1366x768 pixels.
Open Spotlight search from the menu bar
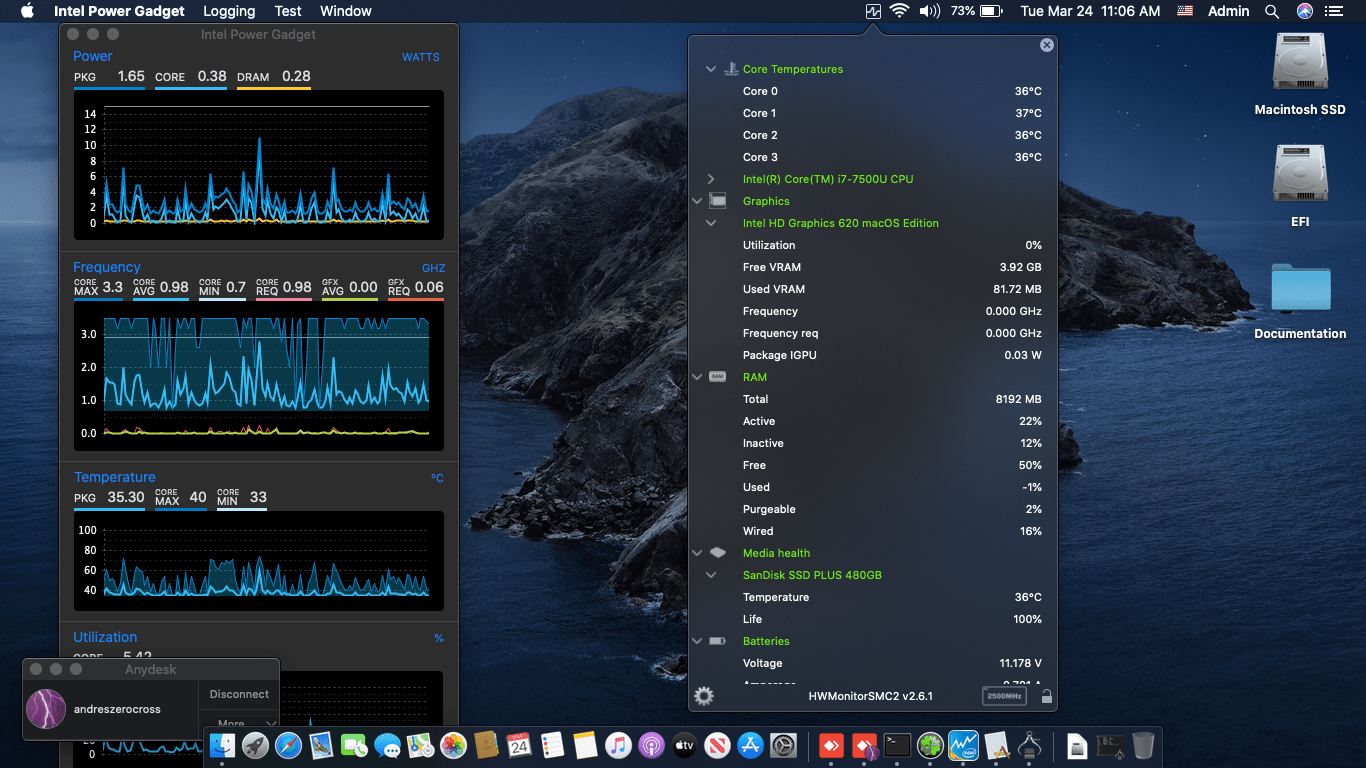pos(1271,11)
